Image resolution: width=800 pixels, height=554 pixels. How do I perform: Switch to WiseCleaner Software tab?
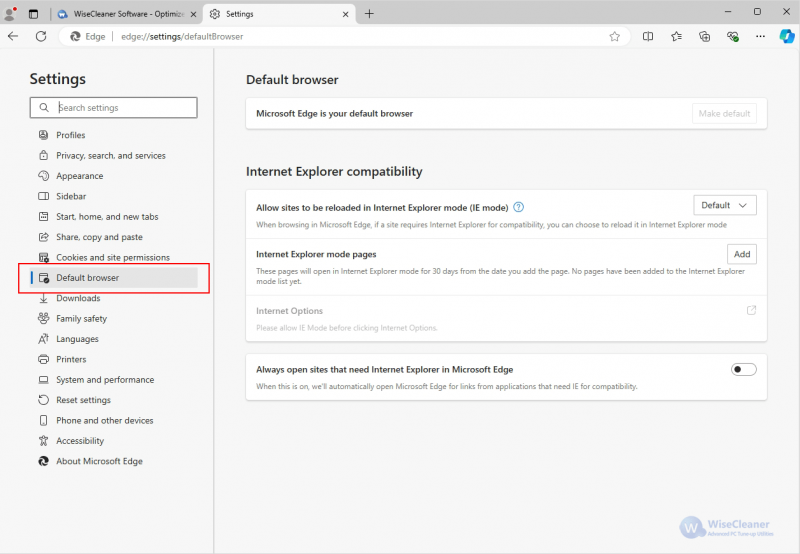click(128, 14)
